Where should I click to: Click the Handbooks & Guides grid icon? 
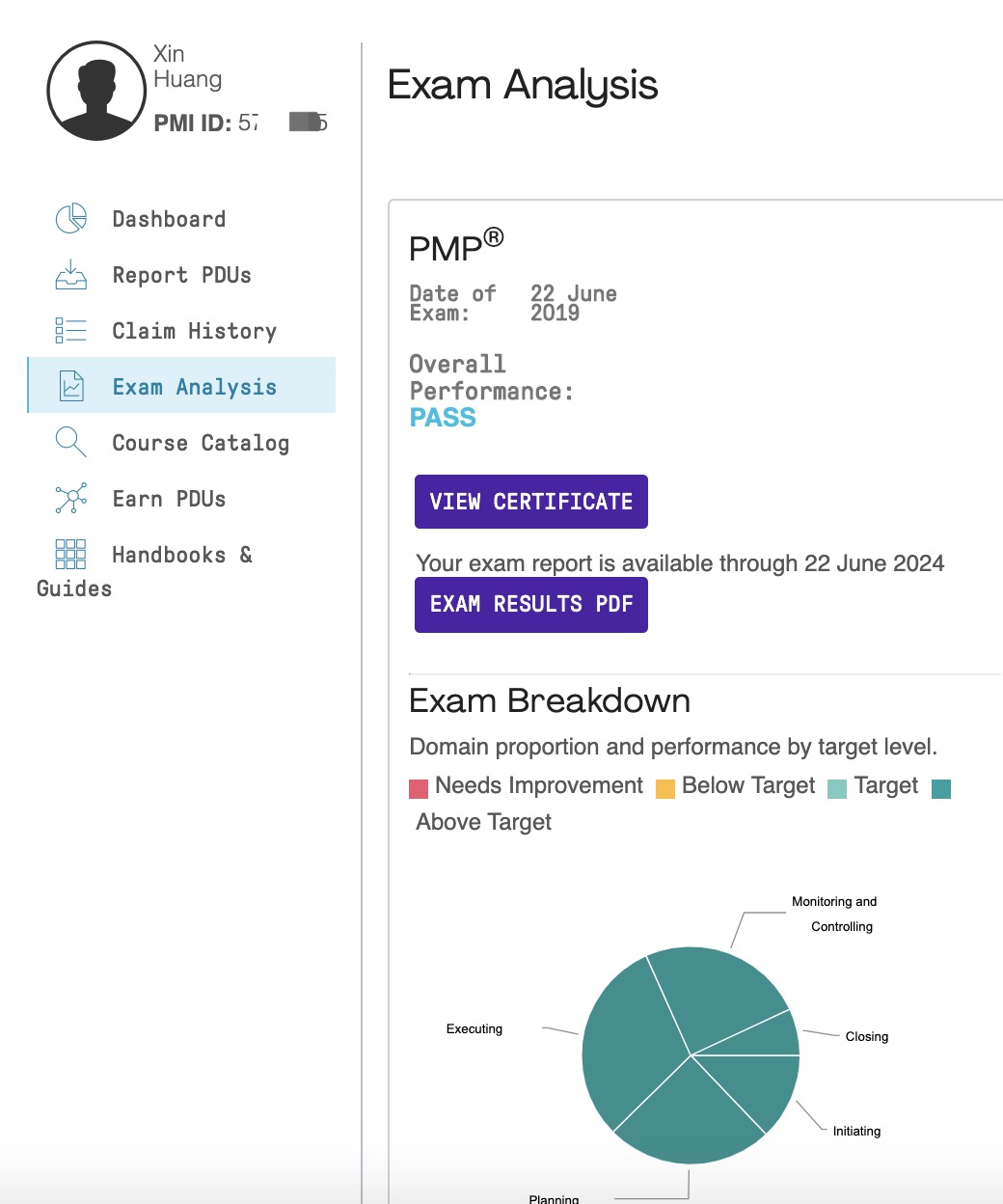click(x=71, y=554)
